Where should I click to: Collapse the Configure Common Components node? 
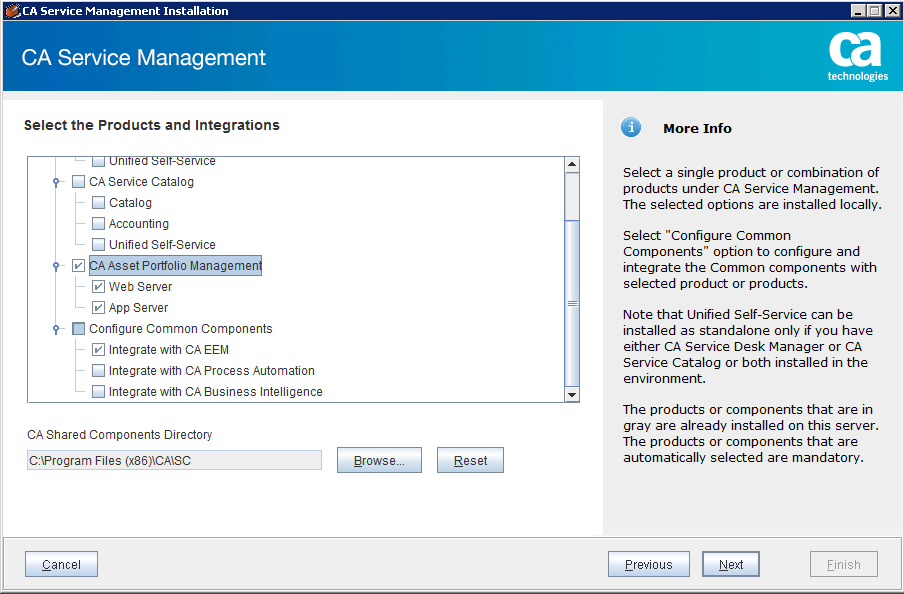(x=56, y=329)
